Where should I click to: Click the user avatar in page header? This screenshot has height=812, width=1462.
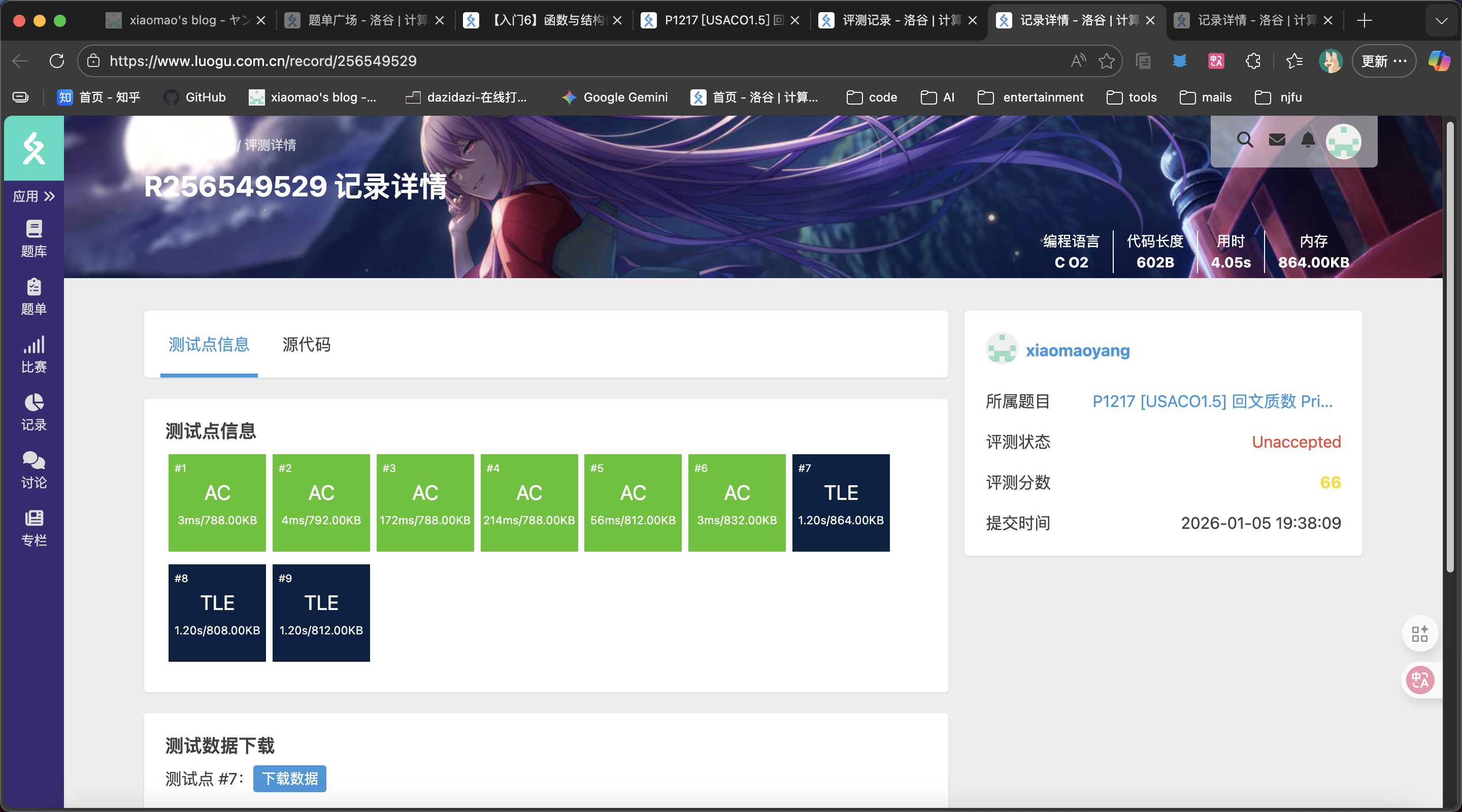tap(1343, 141)
